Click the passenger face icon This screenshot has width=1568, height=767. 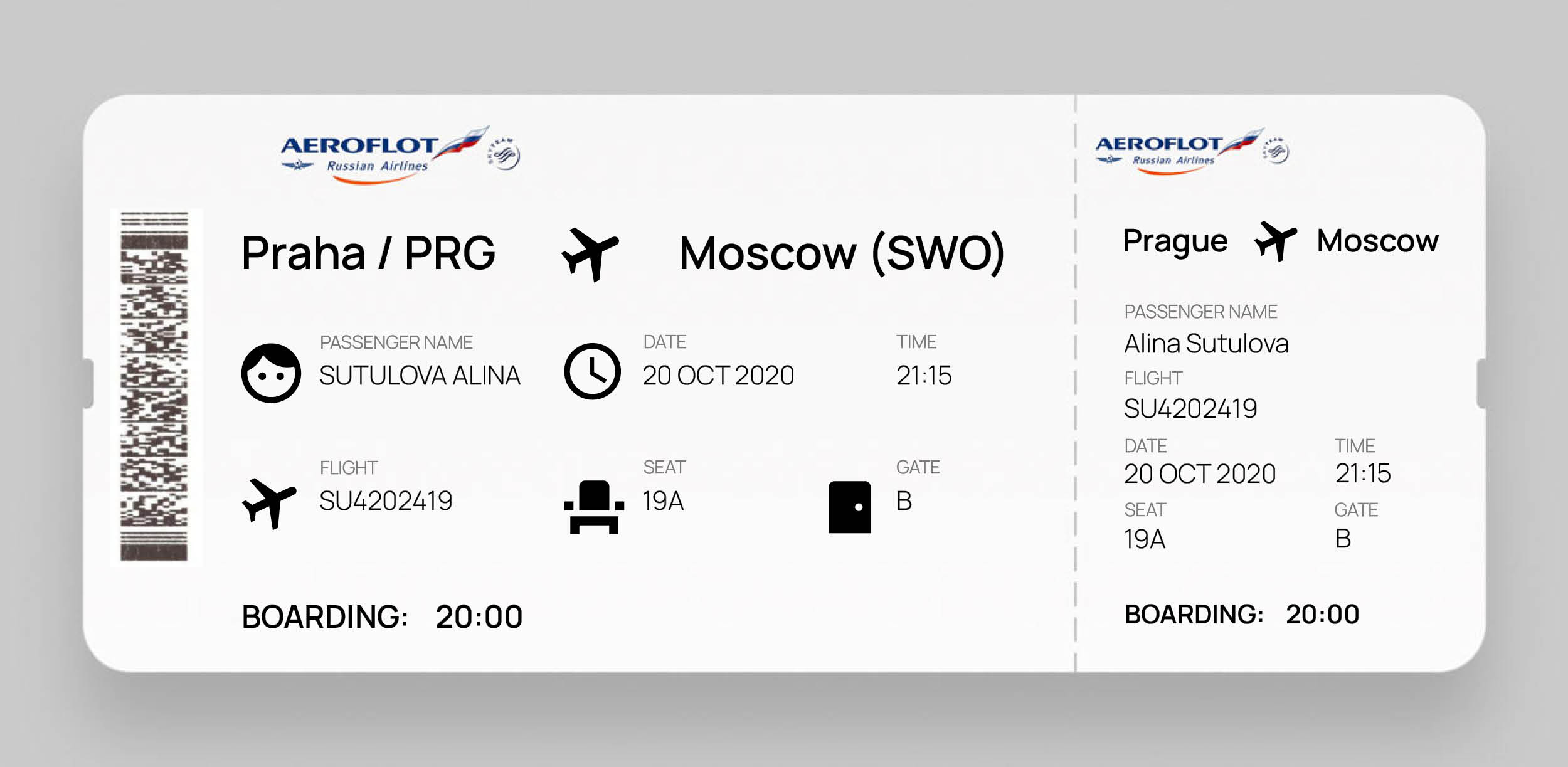271,373
